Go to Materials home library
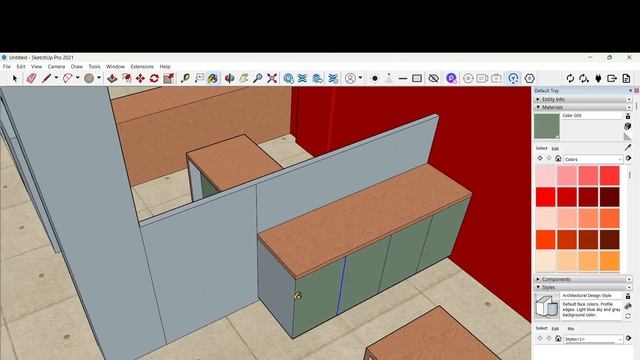 (x=558, y=158)
